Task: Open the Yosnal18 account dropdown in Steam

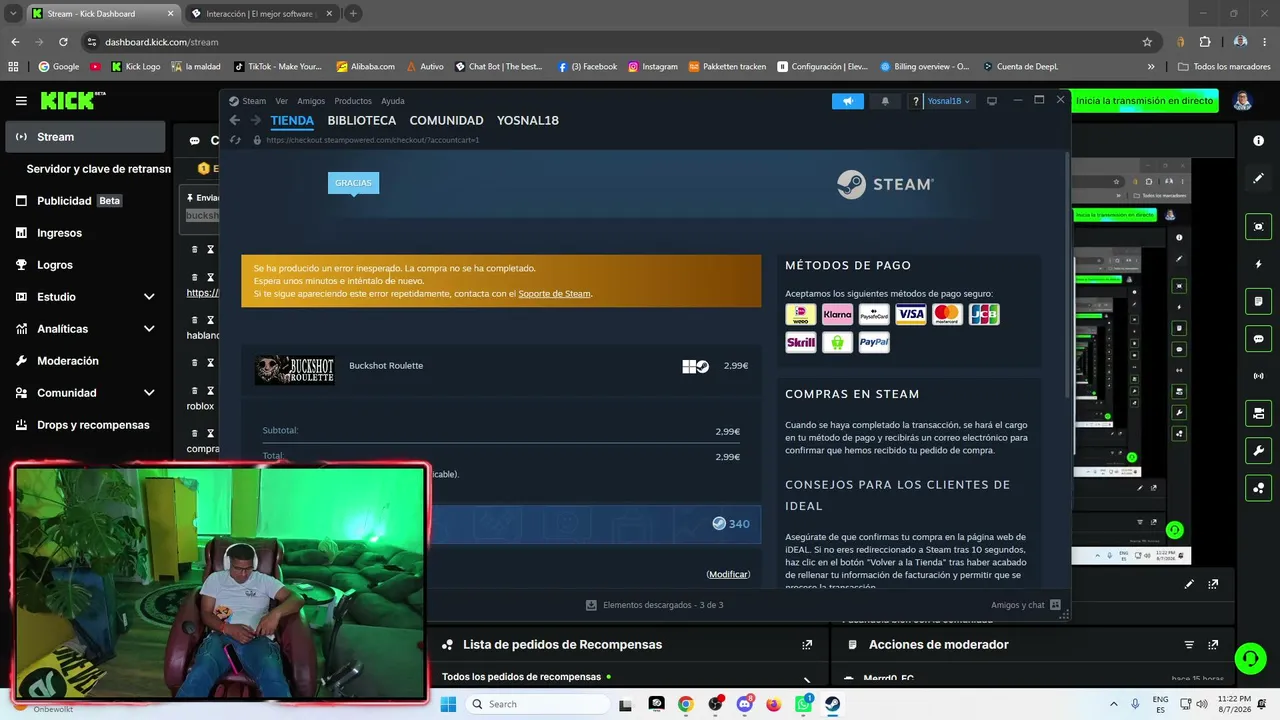Action: click(948, 101)
